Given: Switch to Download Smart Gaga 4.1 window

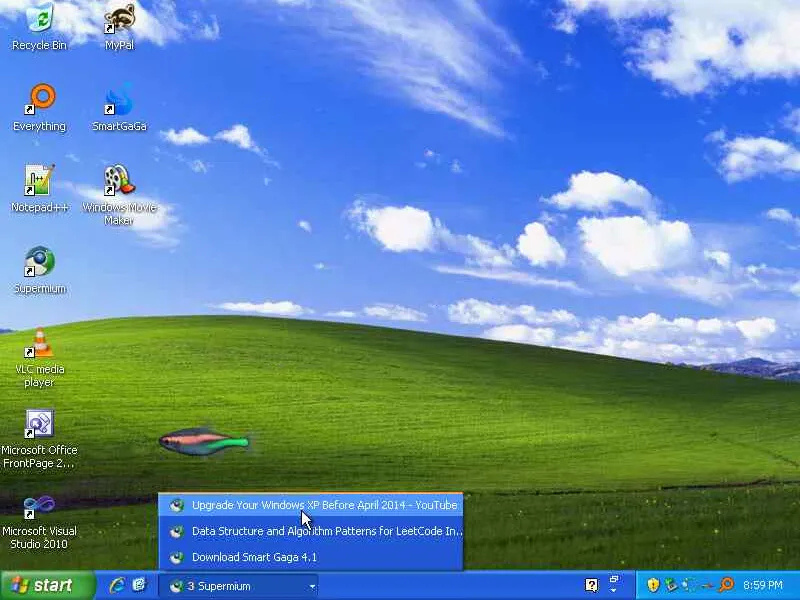Looking at the screenshot, I should 310,557.
